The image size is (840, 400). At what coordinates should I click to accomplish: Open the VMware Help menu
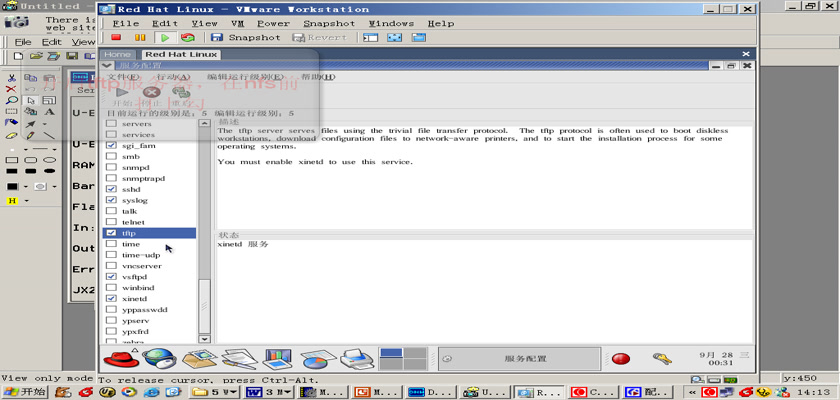(441, 24)
